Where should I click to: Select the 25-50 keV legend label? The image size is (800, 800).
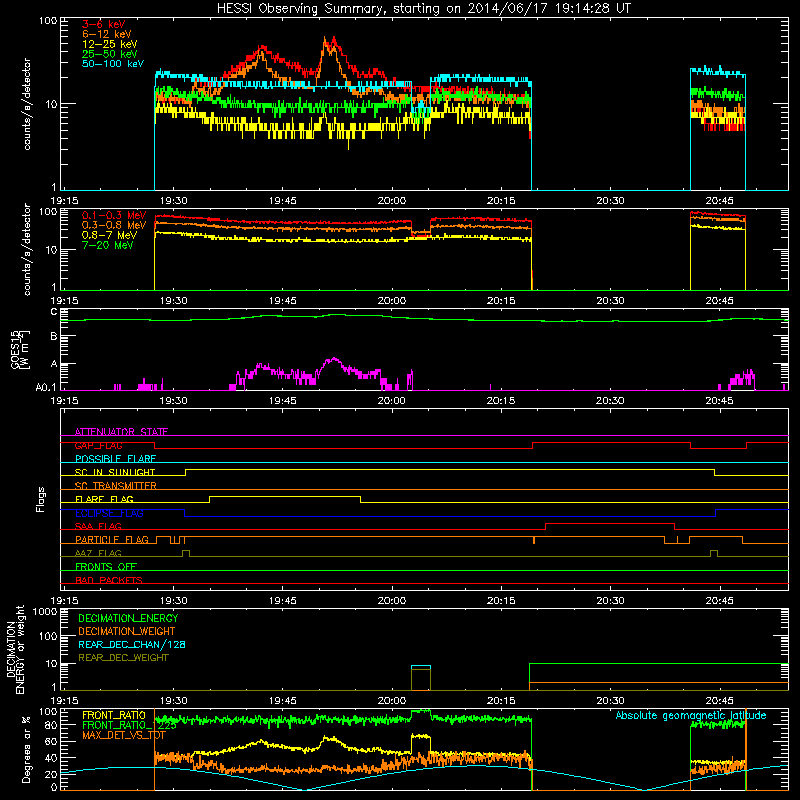click(110, 54)
